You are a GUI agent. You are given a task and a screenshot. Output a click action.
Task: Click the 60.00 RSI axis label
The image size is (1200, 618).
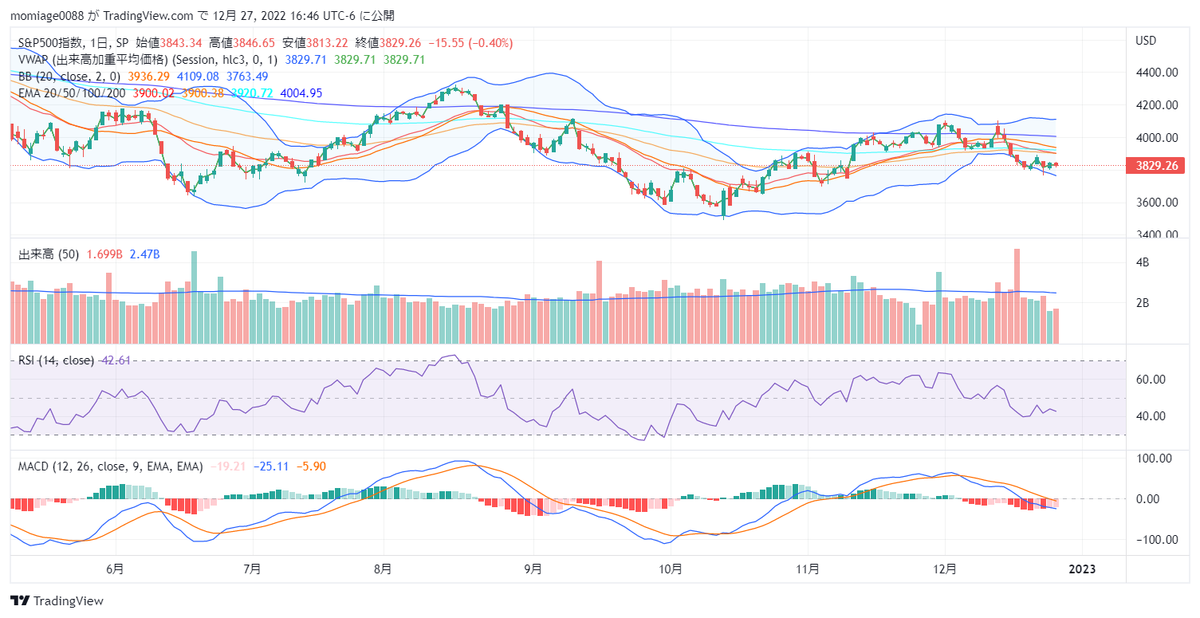click(x=1150, y=380)
